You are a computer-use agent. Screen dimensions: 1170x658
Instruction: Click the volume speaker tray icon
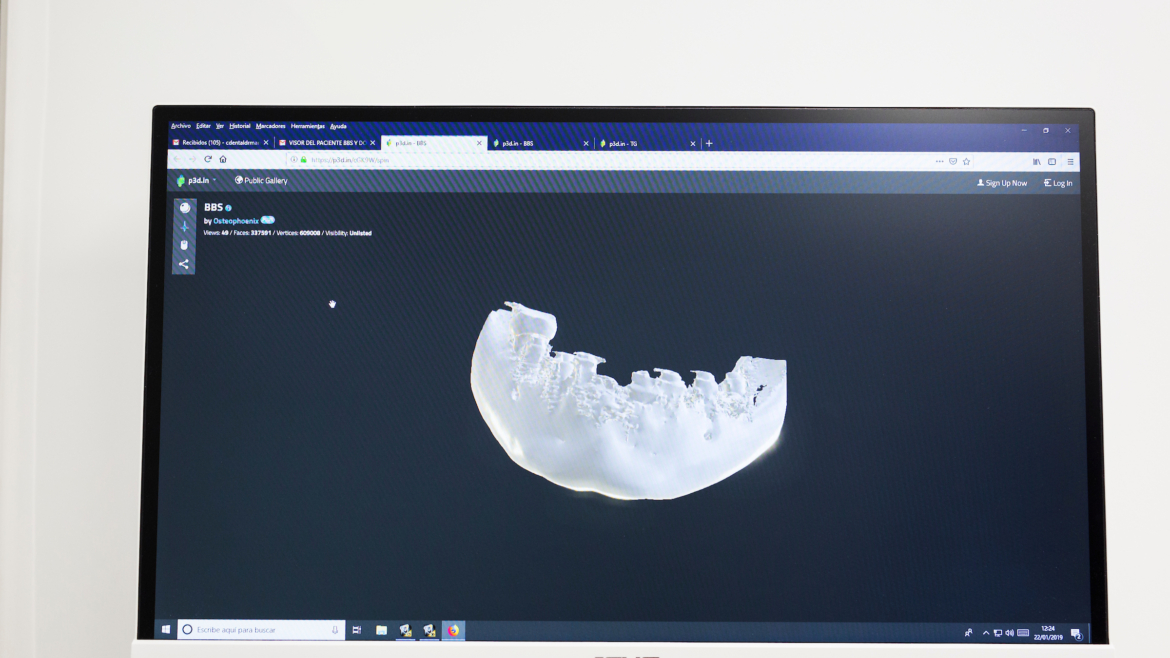pos(1010,633)
